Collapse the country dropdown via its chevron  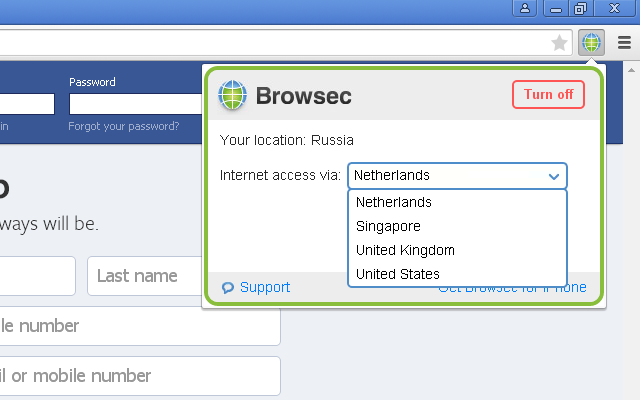pyautogui.click(x=554, y=176)
